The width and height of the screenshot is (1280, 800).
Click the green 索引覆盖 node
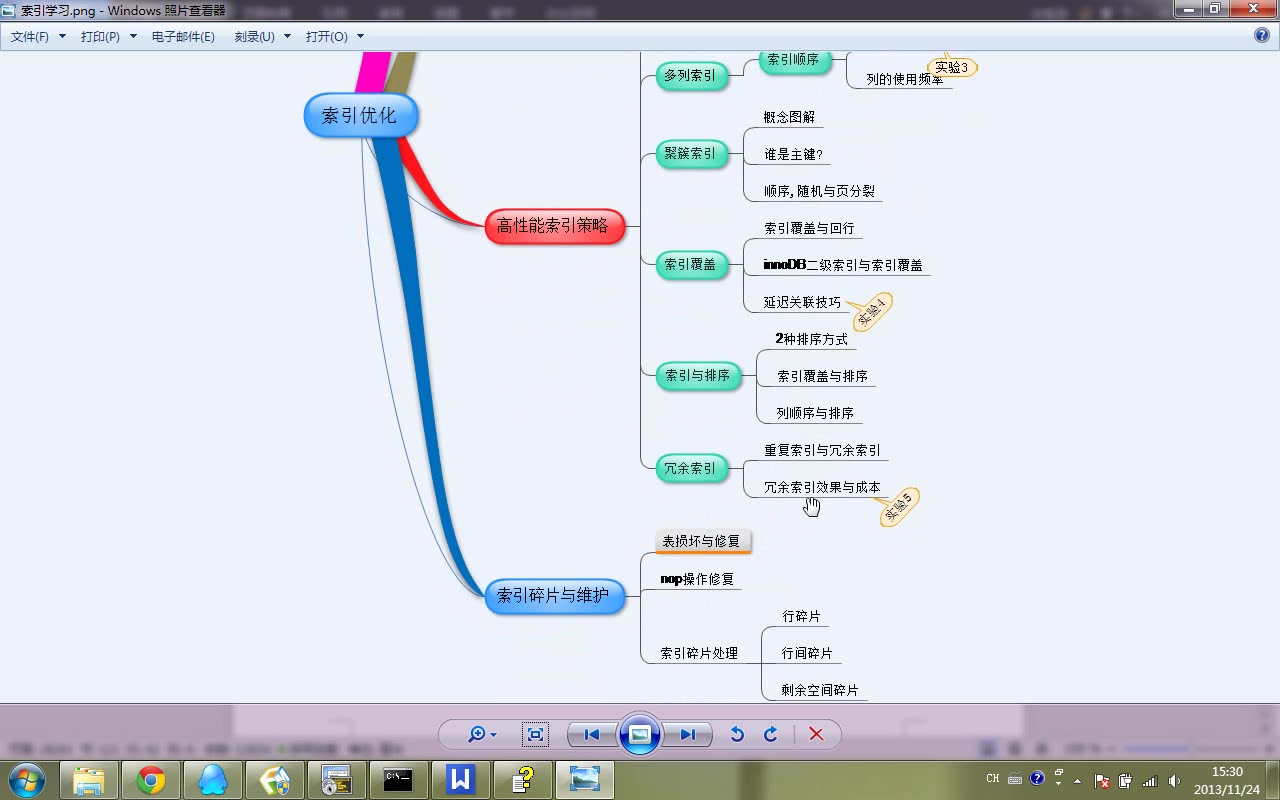coord(691,264)
